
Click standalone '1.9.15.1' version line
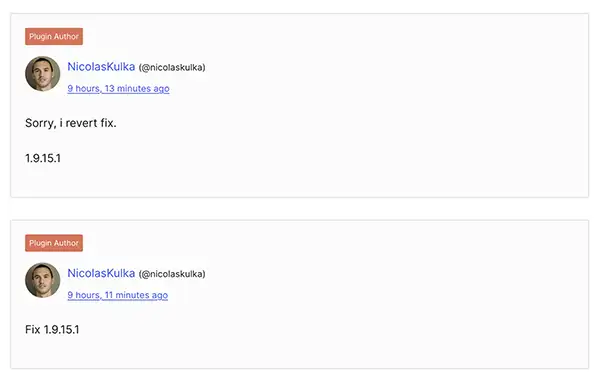coord(43,158)
